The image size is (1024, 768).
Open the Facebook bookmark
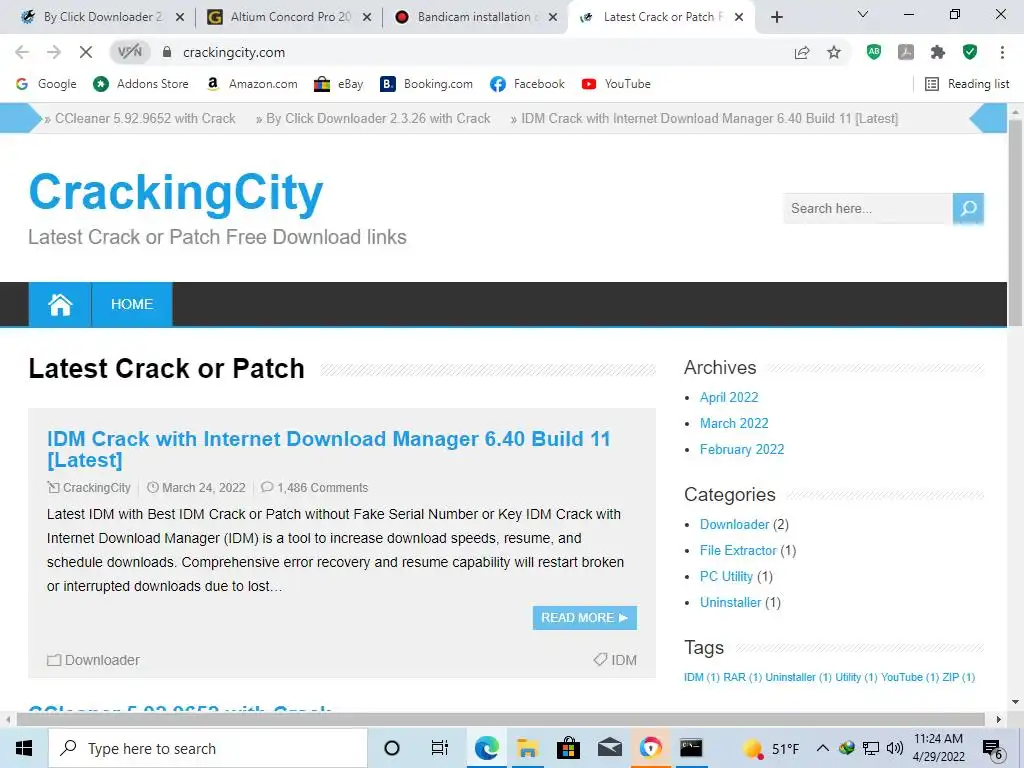click(x=527, y=84)
